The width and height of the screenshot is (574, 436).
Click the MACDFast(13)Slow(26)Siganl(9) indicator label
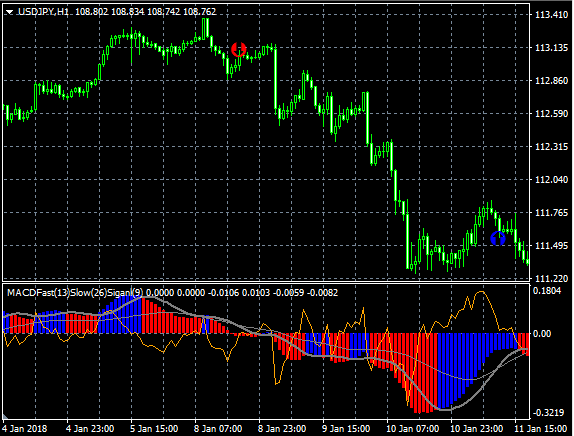coord(75,292)
